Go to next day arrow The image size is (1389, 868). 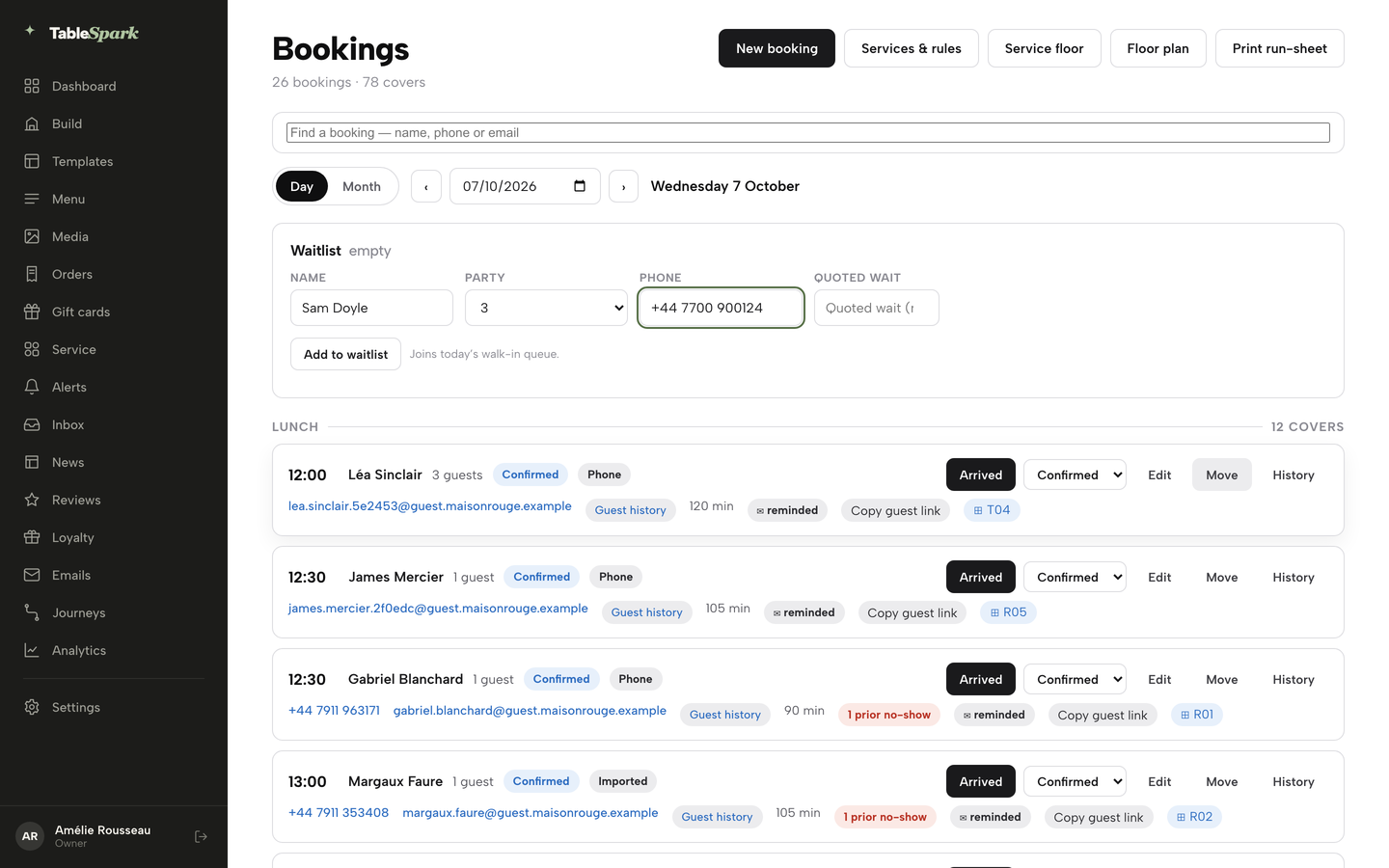point(624,186)
